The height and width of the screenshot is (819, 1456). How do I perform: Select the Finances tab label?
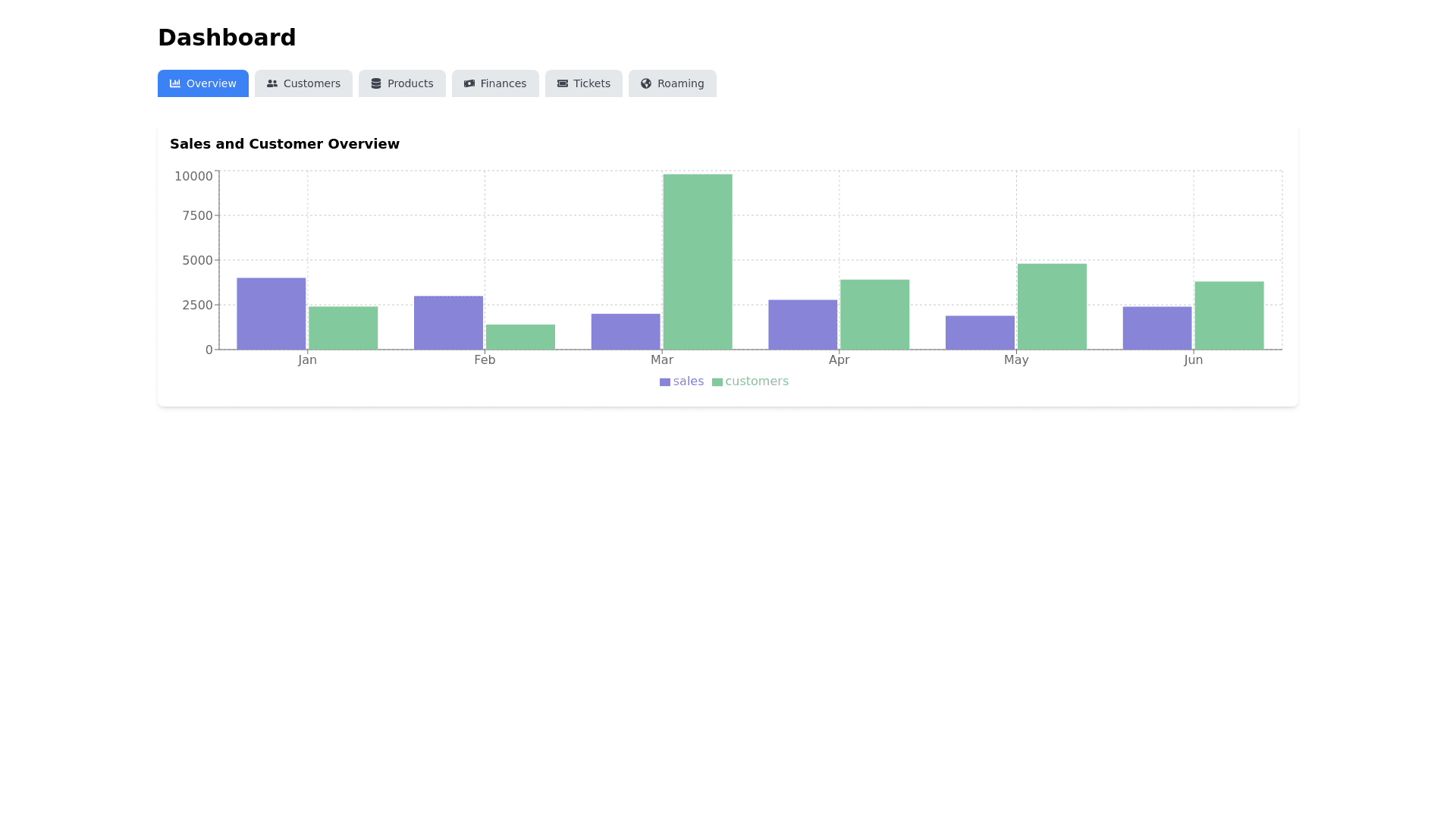pyautogui.click(x=503, y=83)
